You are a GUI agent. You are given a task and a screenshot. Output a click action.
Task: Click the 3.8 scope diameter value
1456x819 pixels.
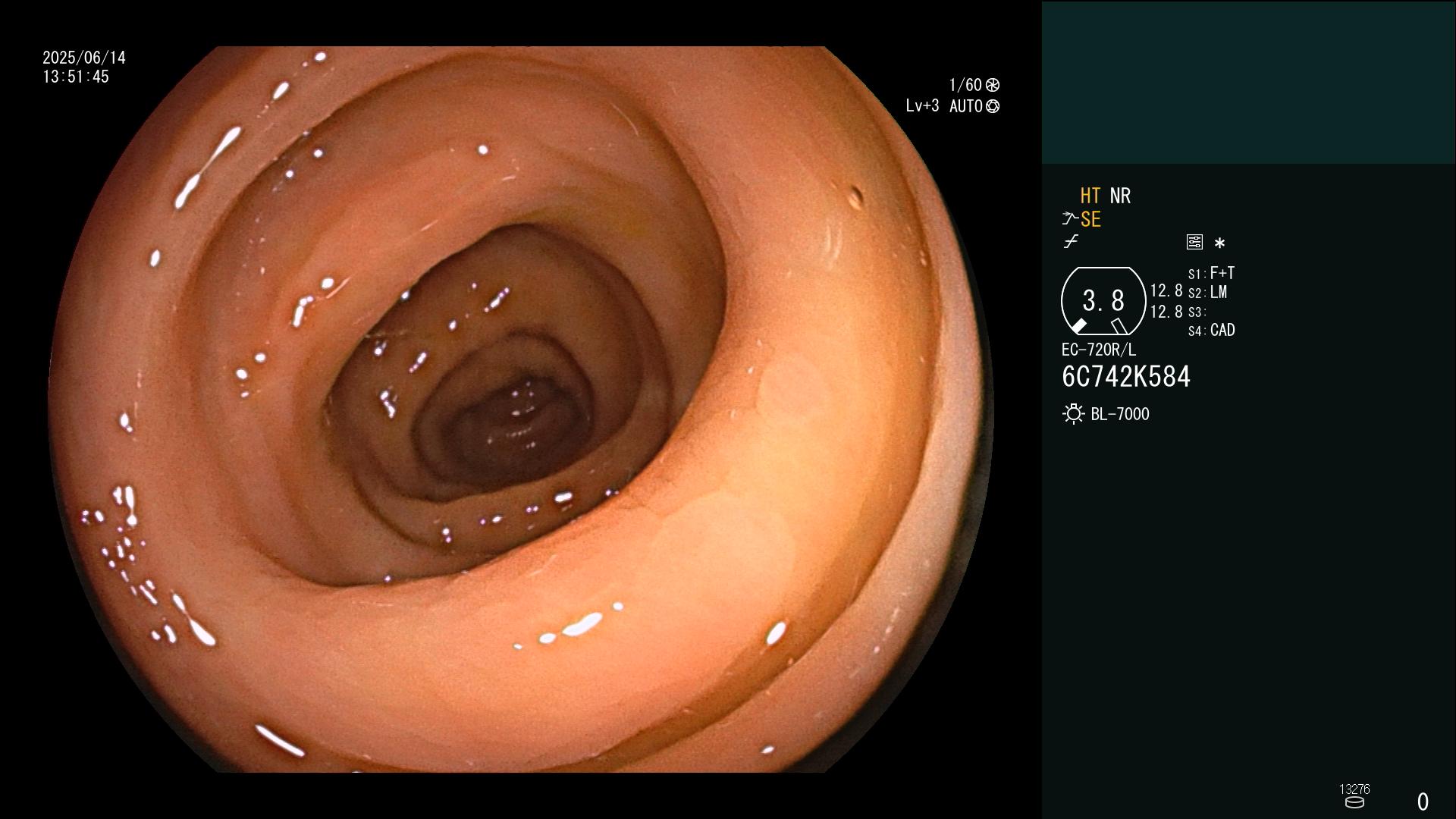coord(1103,300)
